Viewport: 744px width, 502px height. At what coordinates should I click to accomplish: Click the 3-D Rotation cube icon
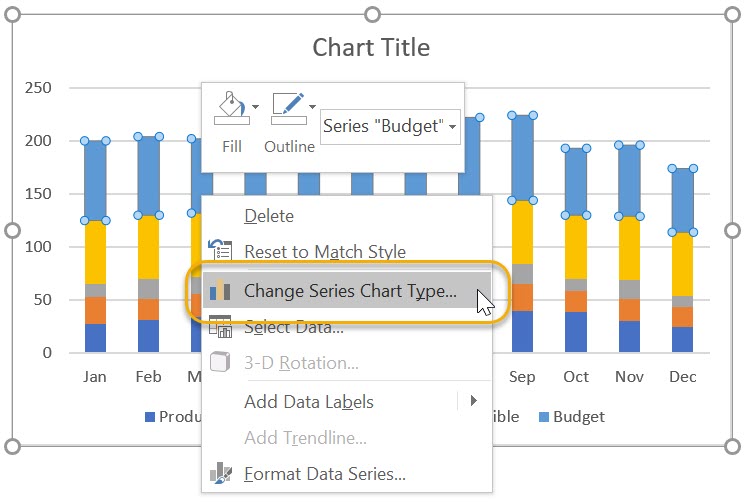(220, 362)
